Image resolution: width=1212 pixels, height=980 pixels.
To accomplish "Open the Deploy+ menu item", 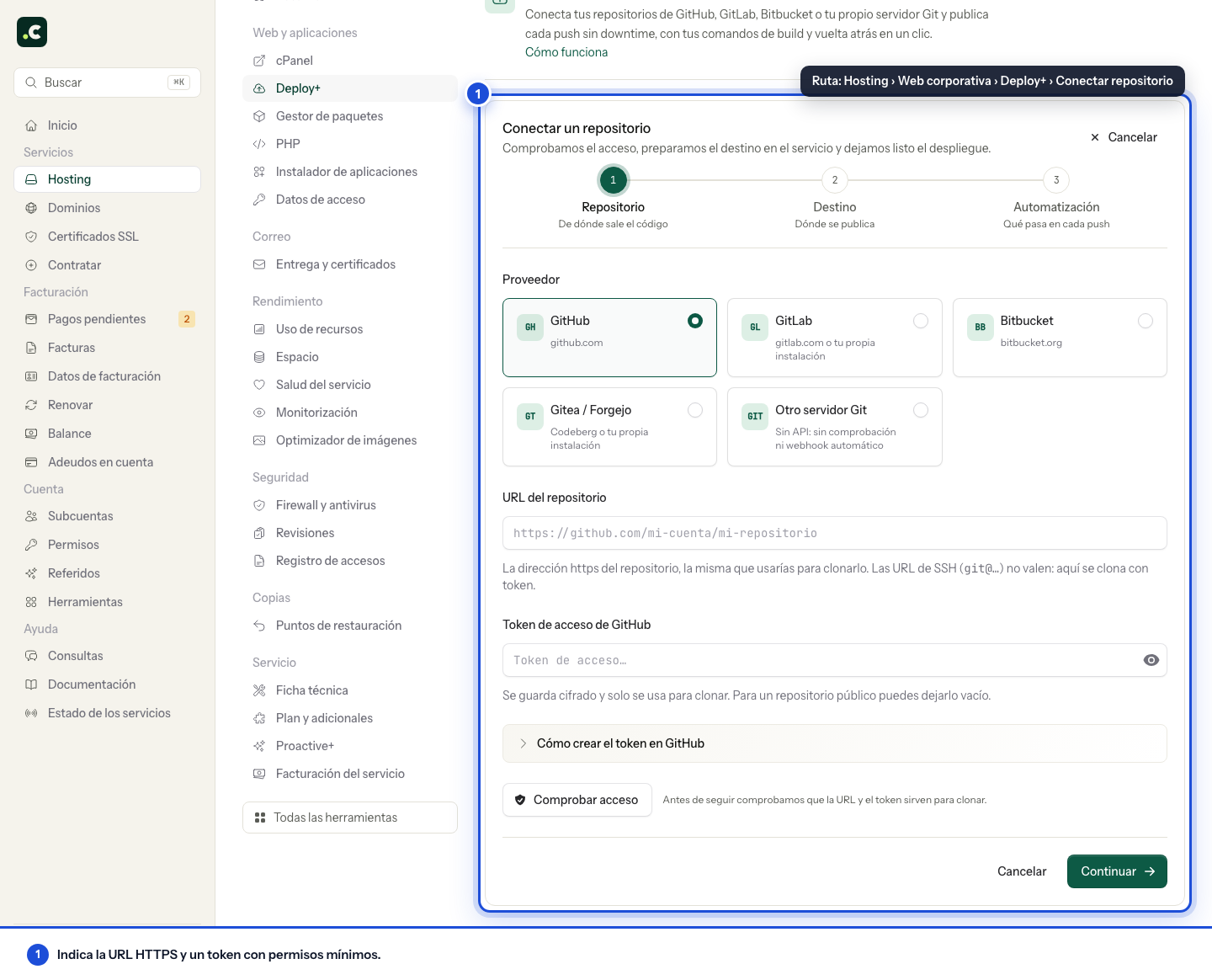I will click(x=350, y=88).
